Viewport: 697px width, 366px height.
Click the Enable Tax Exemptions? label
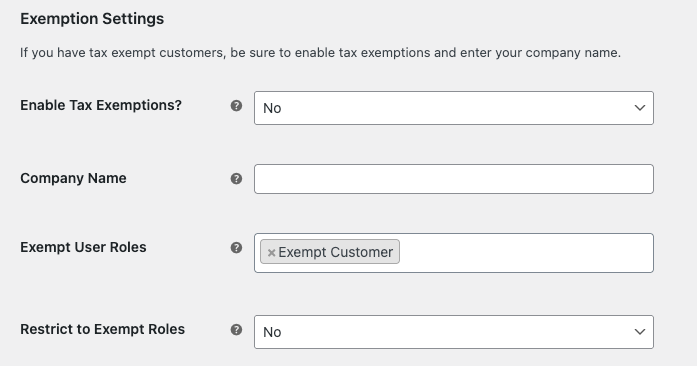(x=101, y=105)
